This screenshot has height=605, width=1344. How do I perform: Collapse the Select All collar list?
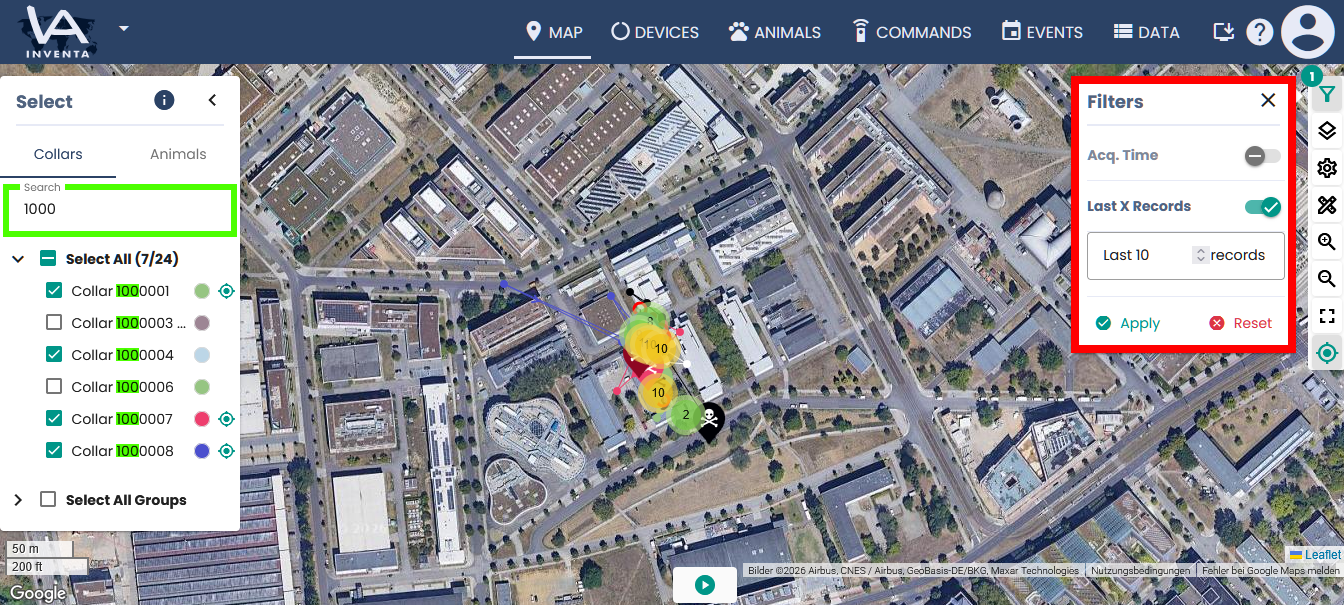click(18, 259)
